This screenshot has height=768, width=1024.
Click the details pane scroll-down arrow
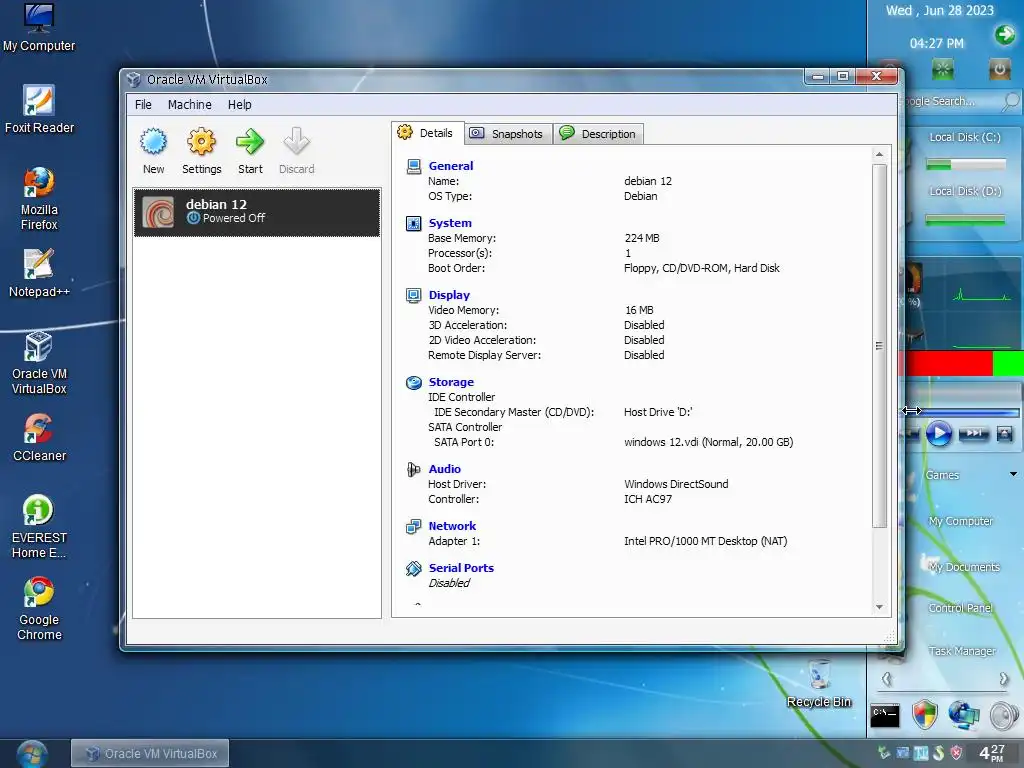click(879, 607)
